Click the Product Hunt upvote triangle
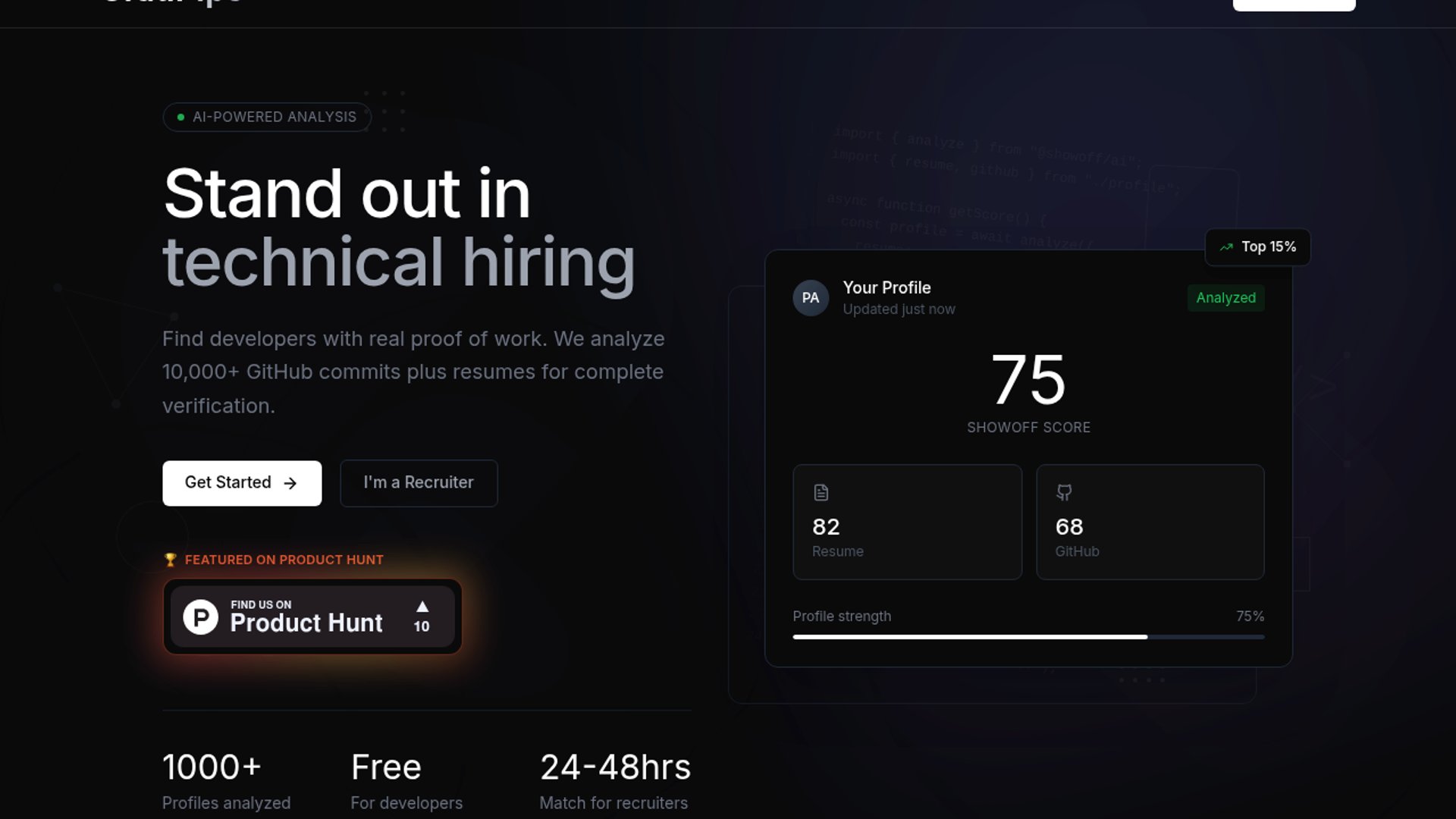This screenshot has height=819, width=1456. pos(422,607)
